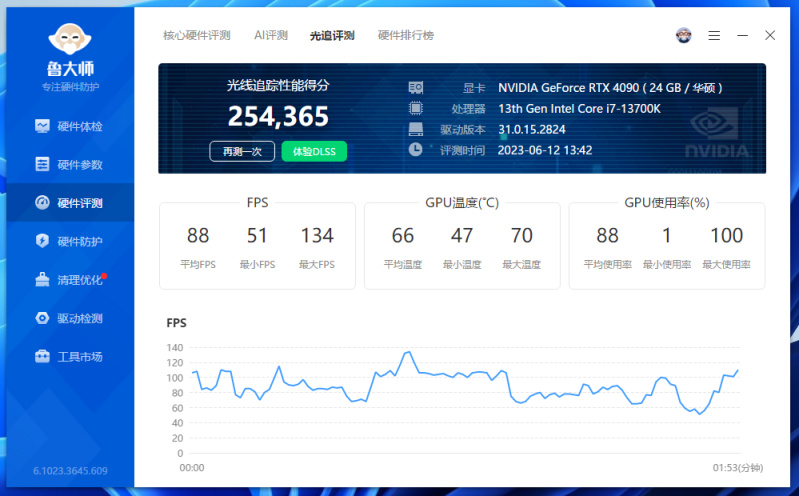This screenshot has width=799, height=496.
Task: Click the 平均温度 value 66
Action: pos(403,236)
